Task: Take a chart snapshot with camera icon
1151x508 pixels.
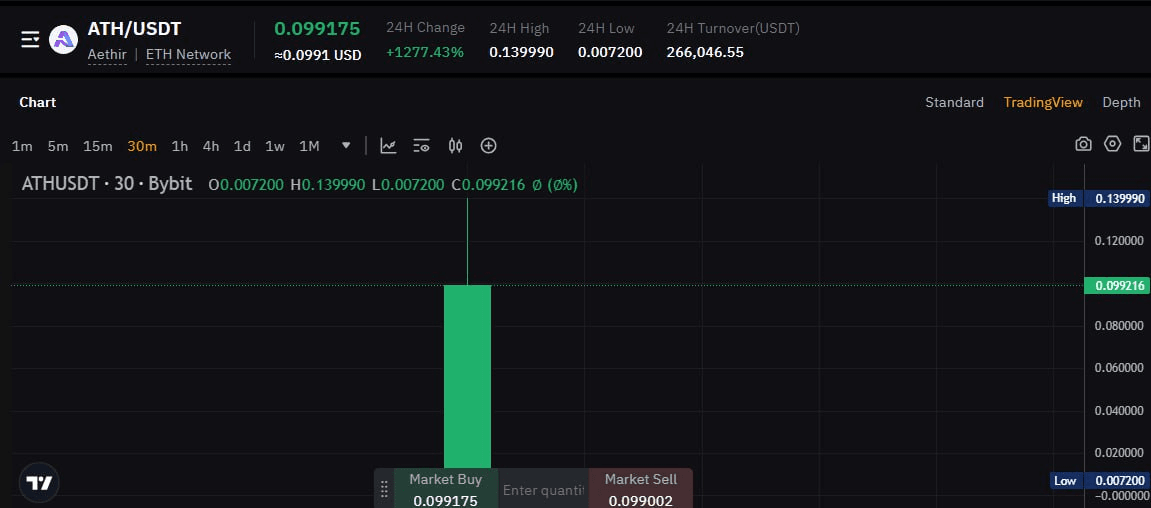Action: [1083, 144]
